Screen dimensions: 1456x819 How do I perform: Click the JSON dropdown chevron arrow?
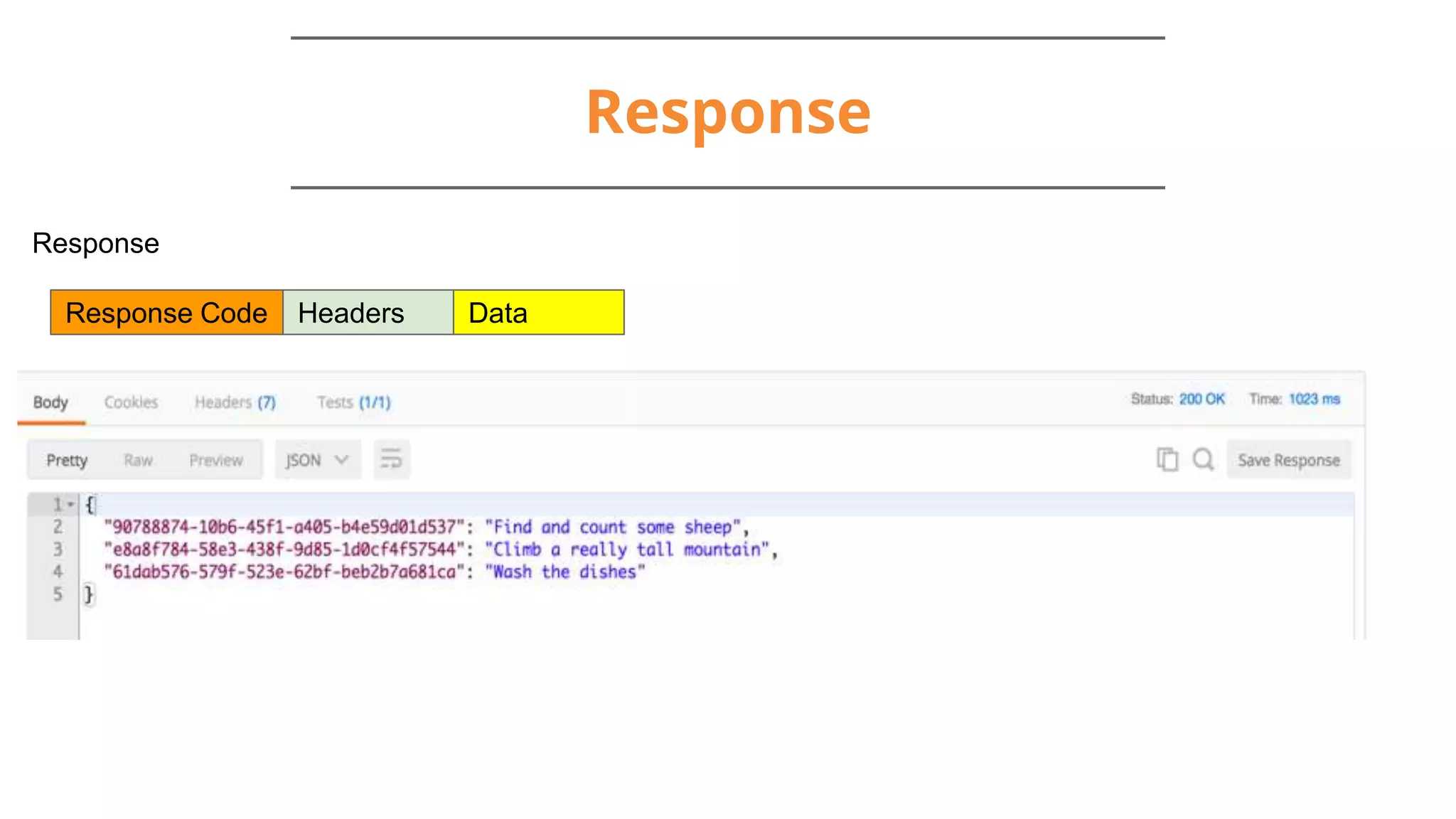pyautogui.click(x=342, y=459)
